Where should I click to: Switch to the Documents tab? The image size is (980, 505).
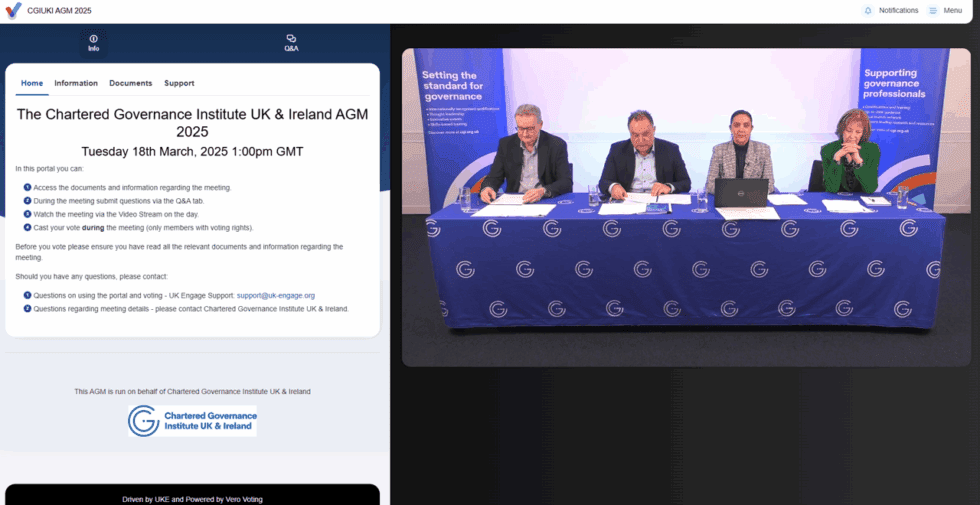coord(130,83)
